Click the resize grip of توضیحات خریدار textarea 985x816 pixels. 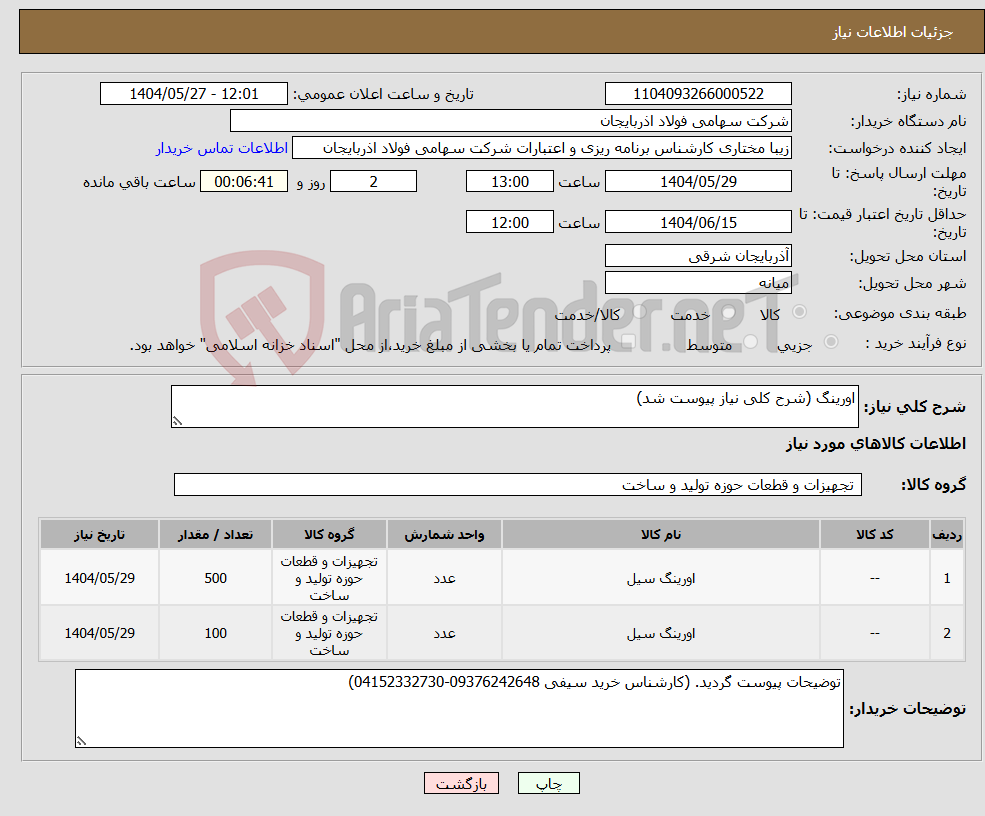[80, 739]
